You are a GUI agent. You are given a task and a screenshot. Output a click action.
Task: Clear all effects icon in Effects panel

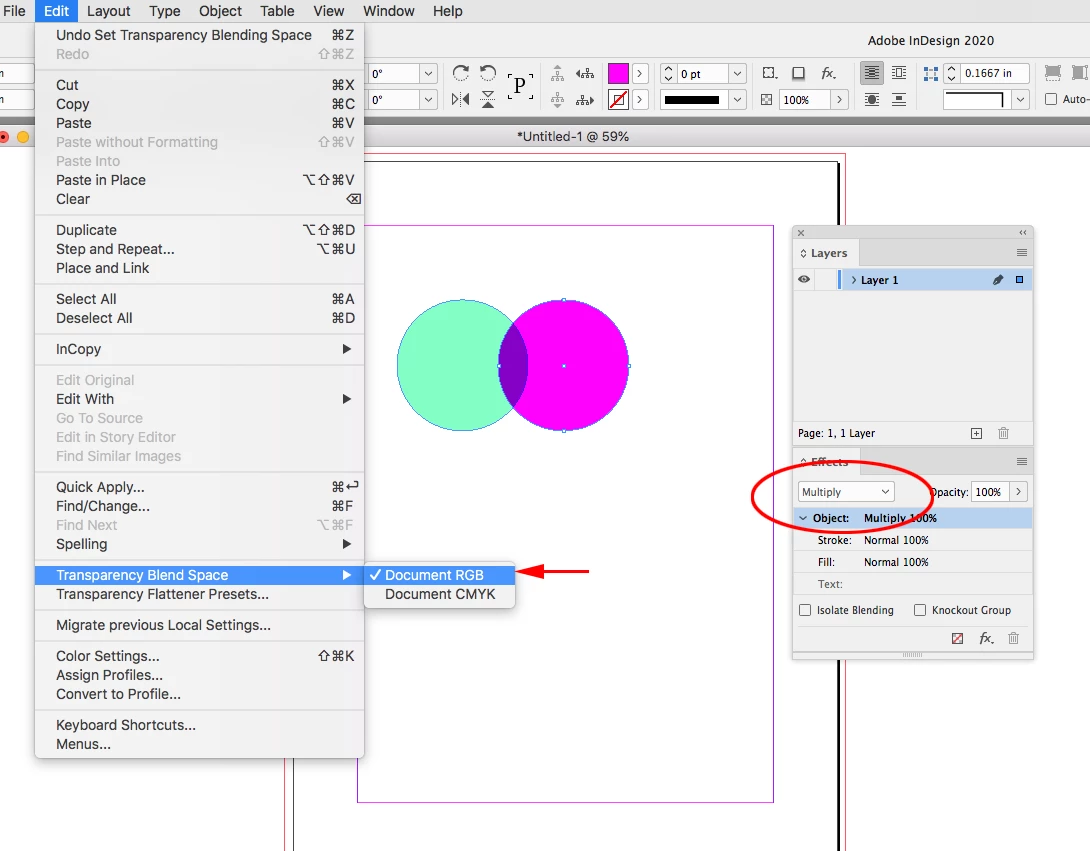[957, 638]
